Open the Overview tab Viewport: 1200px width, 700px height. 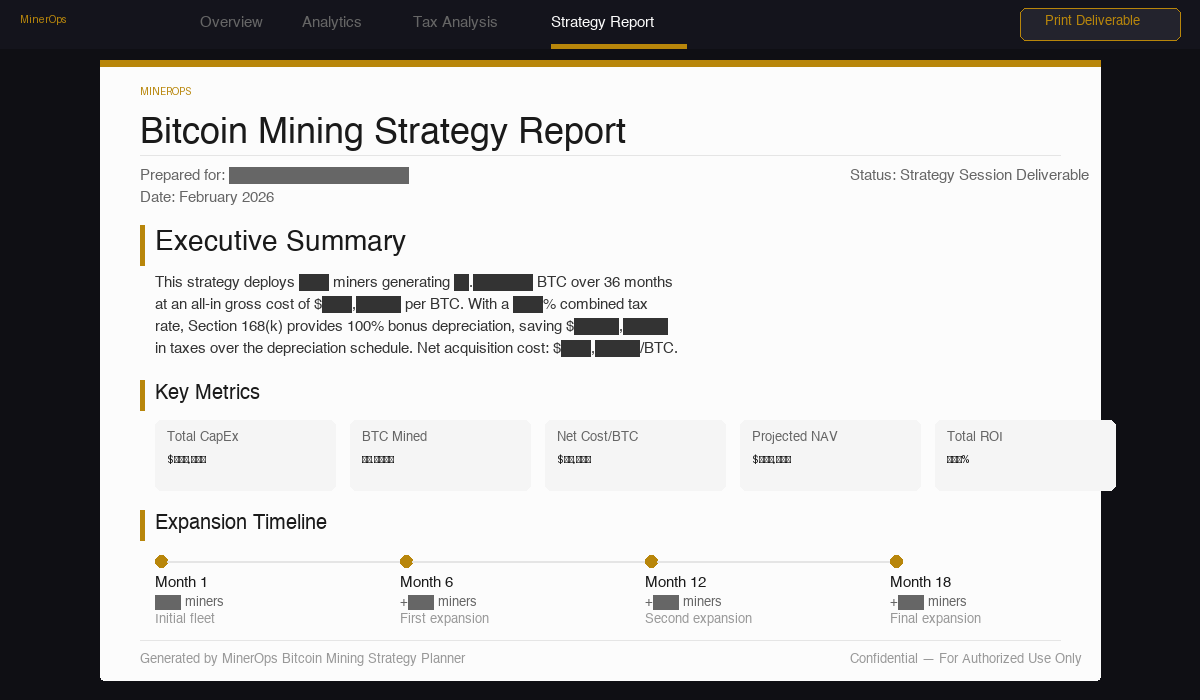point(231,22)
